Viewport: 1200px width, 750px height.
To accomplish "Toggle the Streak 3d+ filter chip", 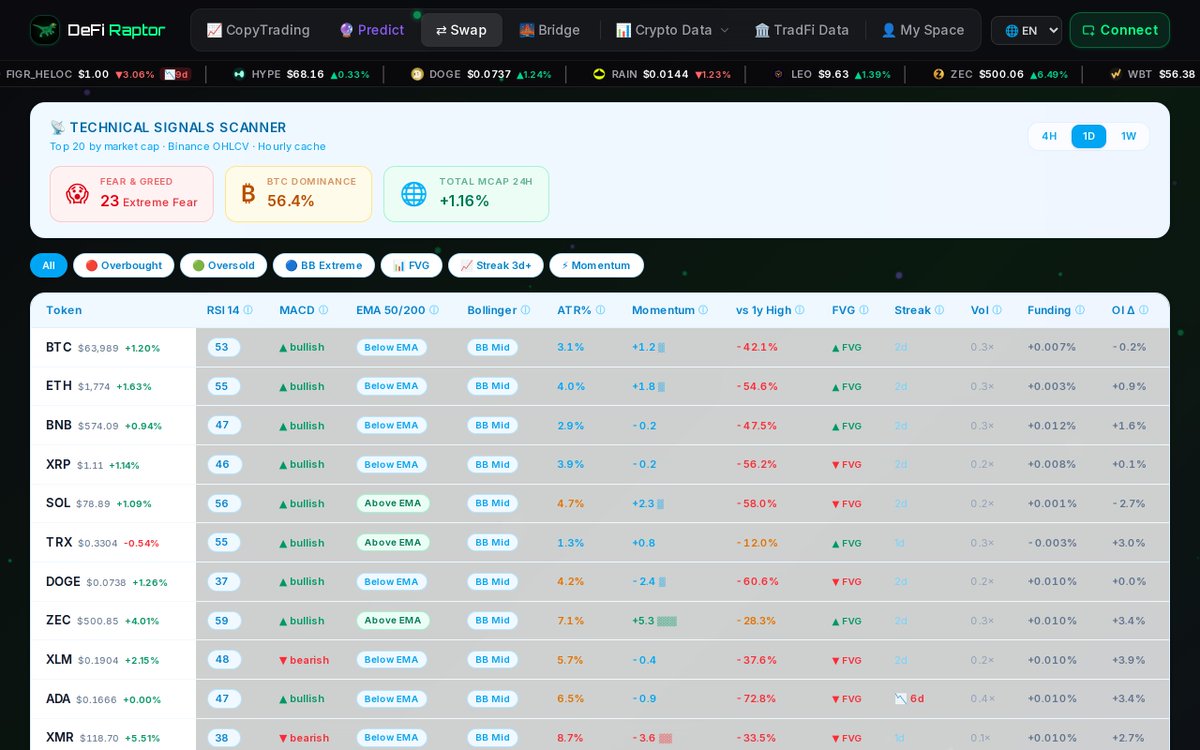I will (x=496, y=265).
